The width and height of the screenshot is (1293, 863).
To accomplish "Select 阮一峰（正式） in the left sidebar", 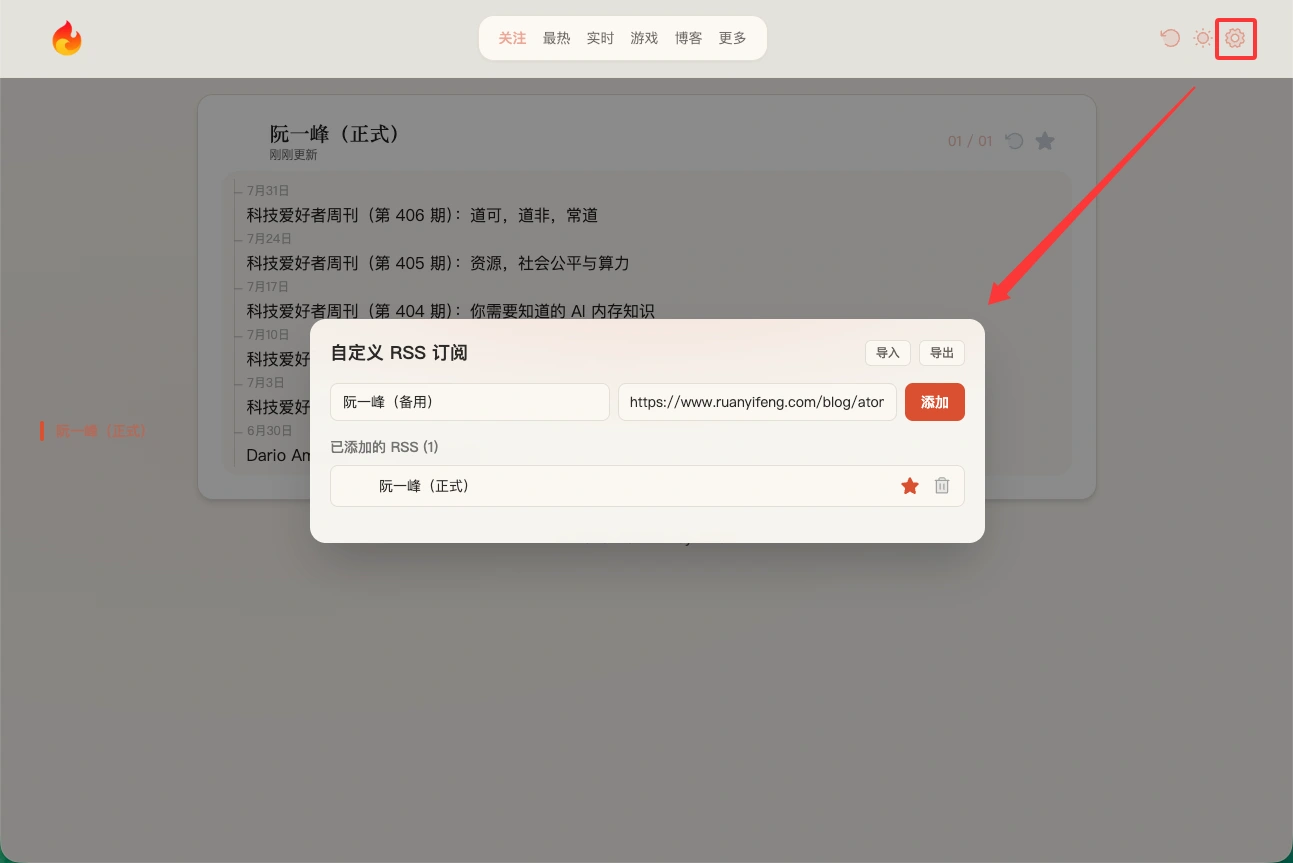I will (100, 431).
